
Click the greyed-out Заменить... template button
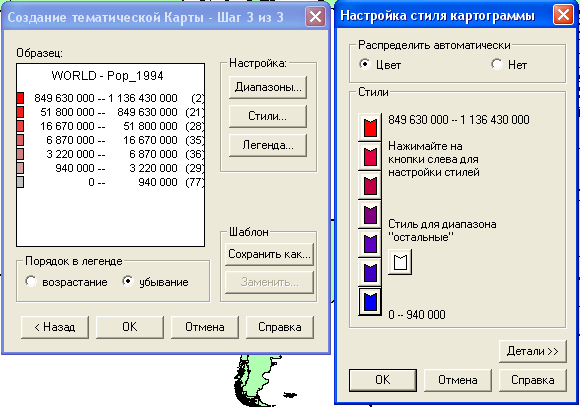point(269,282)
